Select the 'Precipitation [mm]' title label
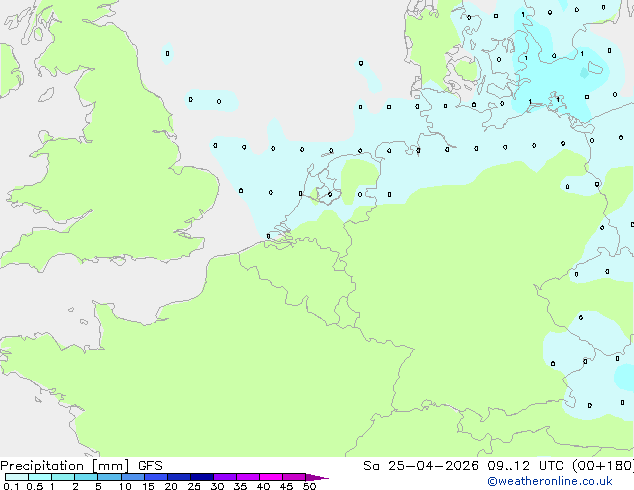 [x=65, y=466]
